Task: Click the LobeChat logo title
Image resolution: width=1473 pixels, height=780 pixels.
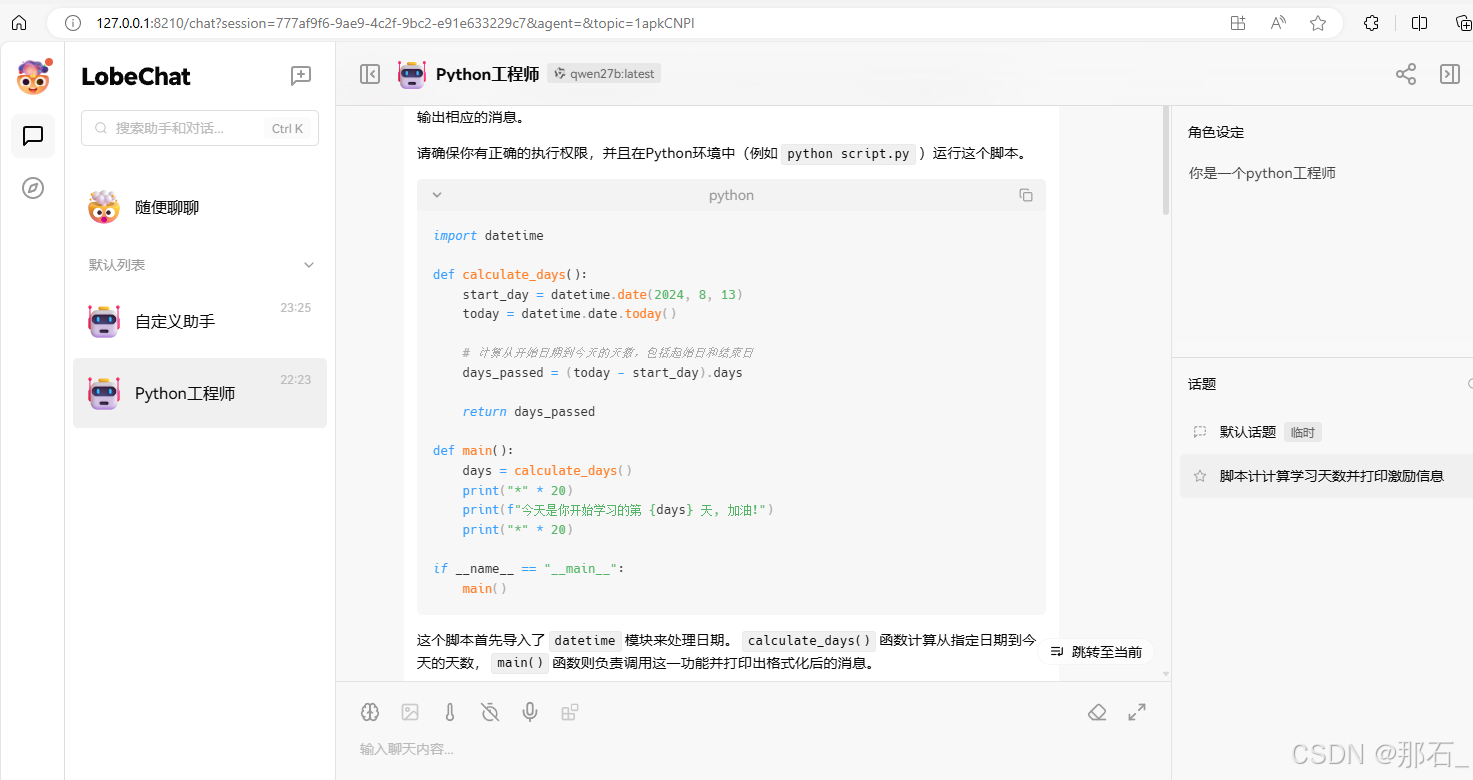Action: (x=136, y=76)
